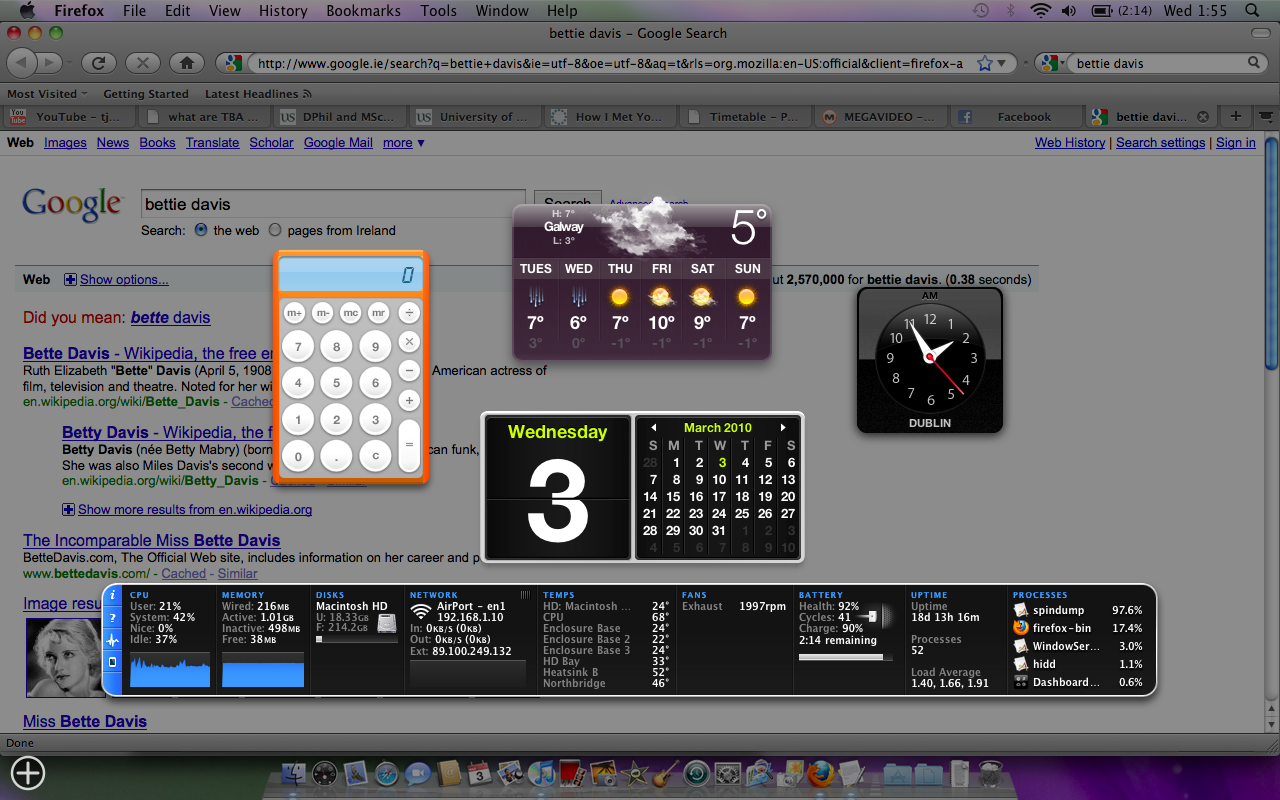
Task: Open iChat from the Dock
Action: click(418, 773)
